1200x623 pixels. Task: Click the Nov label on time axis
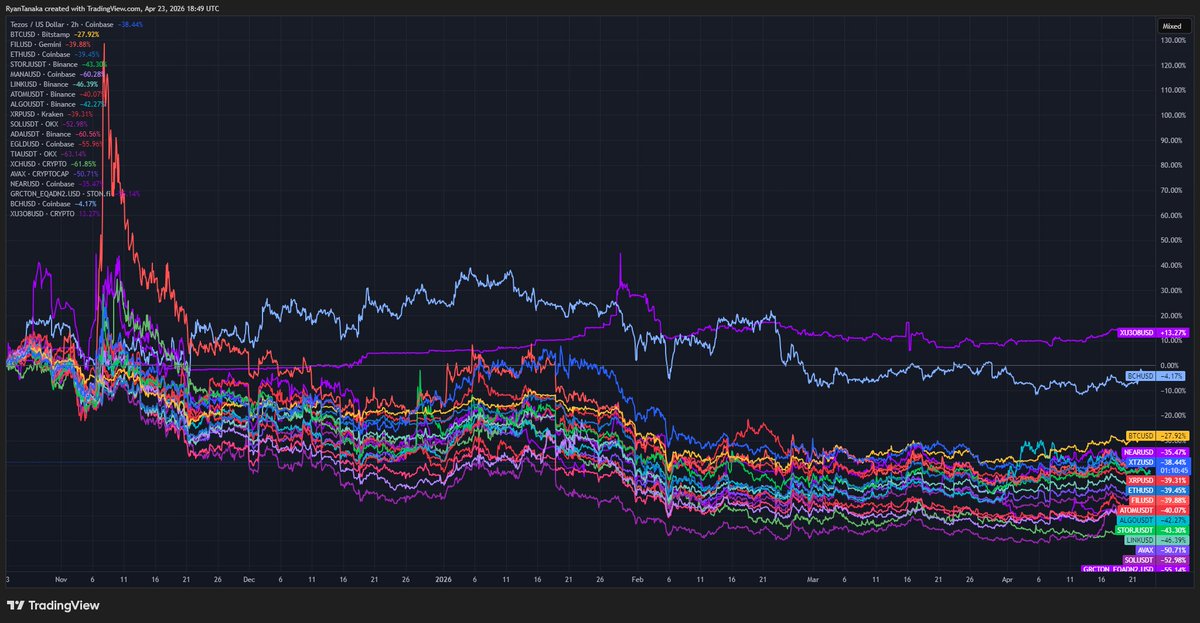point(60,579)
